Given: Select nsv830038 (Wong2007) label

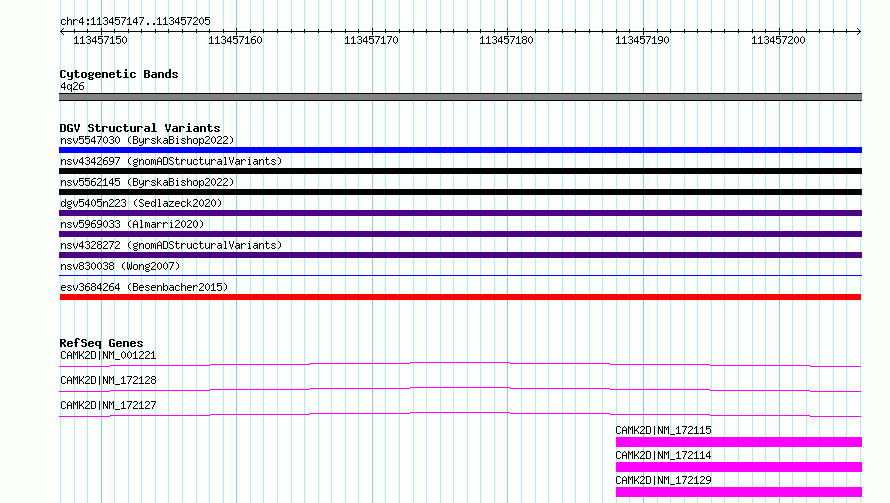Looking at the screenshot, I should click(x=120, y=266).
